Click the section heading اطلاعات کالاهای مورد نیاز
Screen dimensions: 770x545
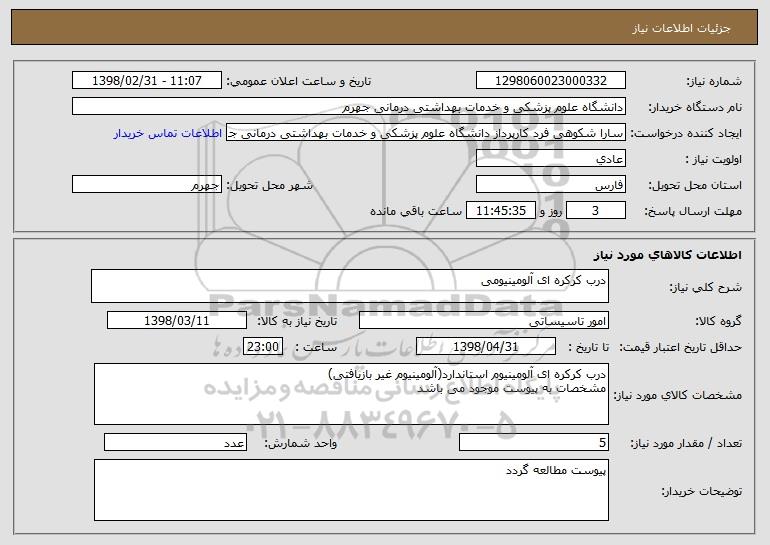(667, 255)
